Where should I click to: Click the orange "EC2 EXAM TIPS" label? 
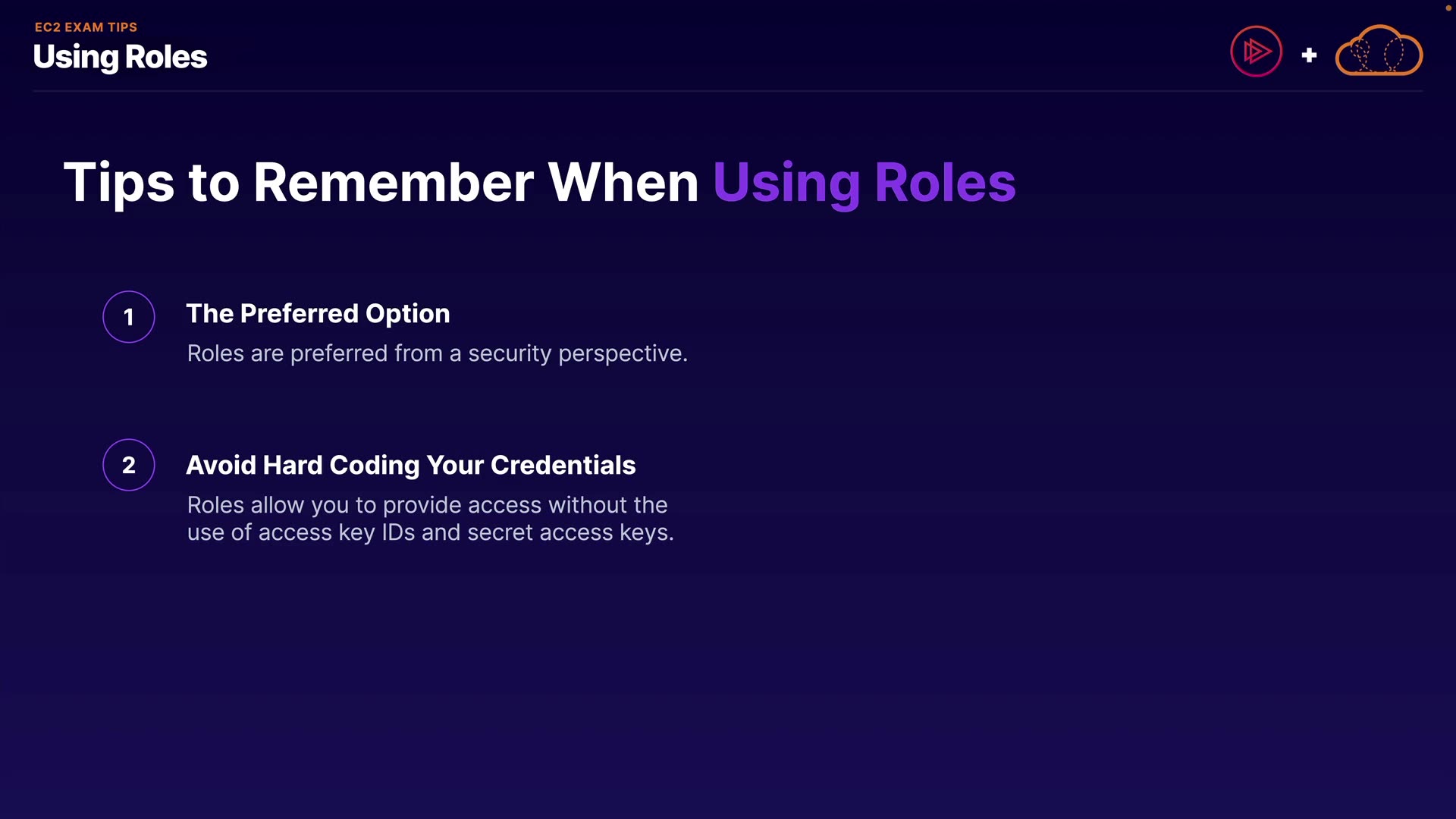[x=86, y=27]
